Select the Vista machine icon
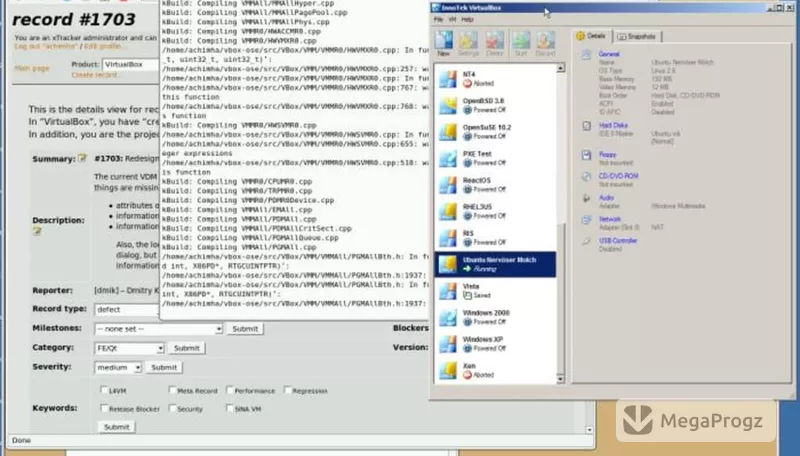Screen dimensions: 800x456 tap(447, 291)
